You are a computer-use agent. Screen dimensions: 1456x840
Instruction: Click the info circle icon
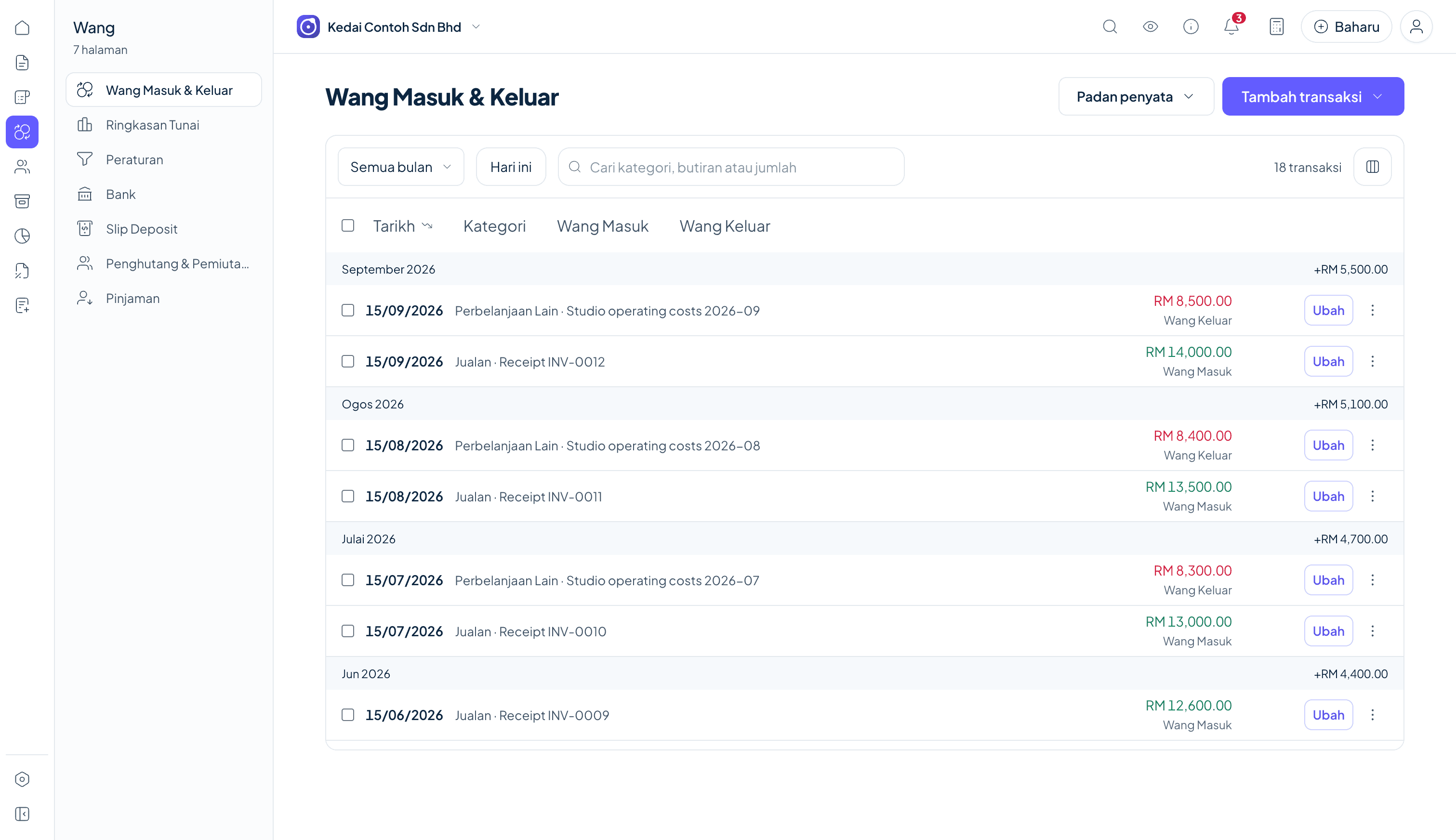pos(1191,26)
